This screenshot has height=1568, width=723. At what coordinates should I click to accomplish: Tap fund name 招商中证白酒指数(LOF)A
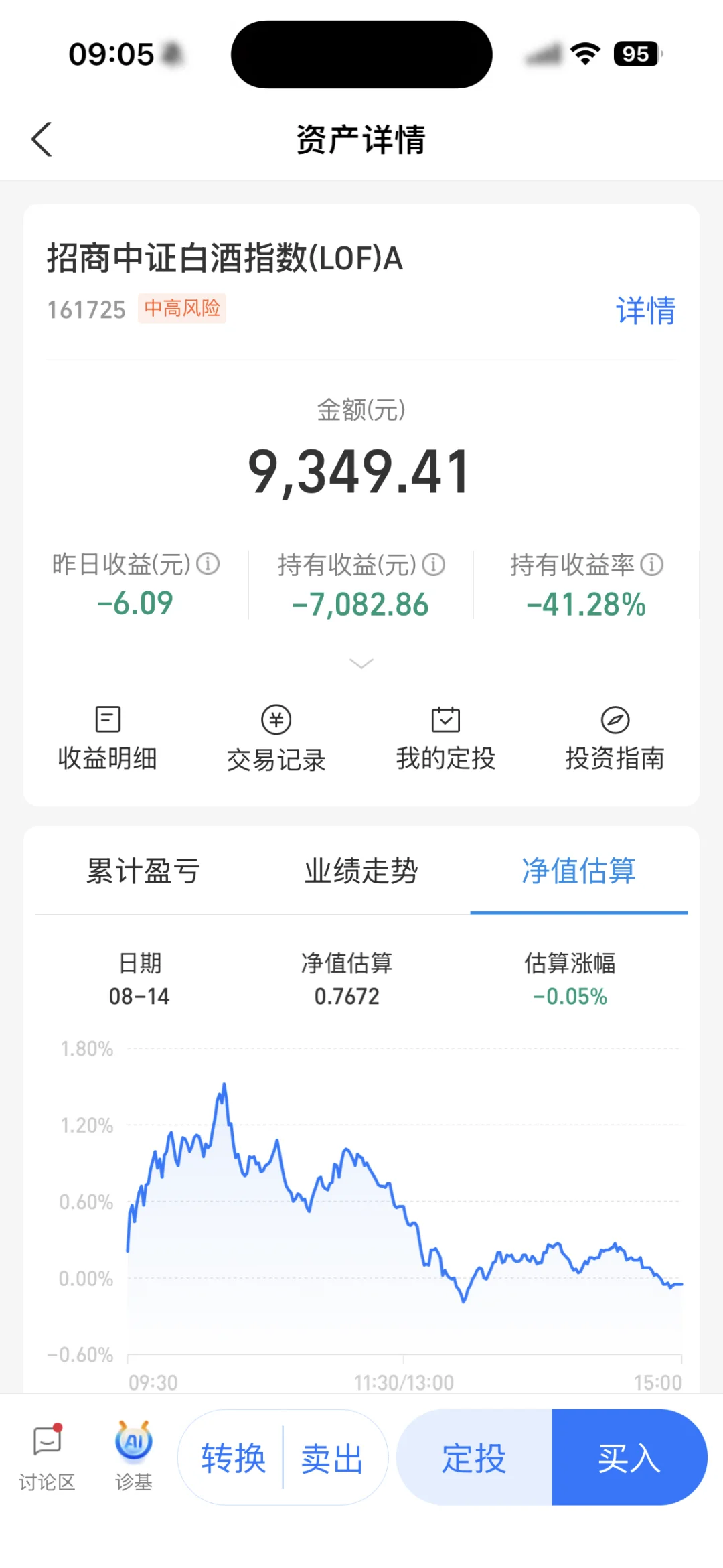[x=225, y=259]
